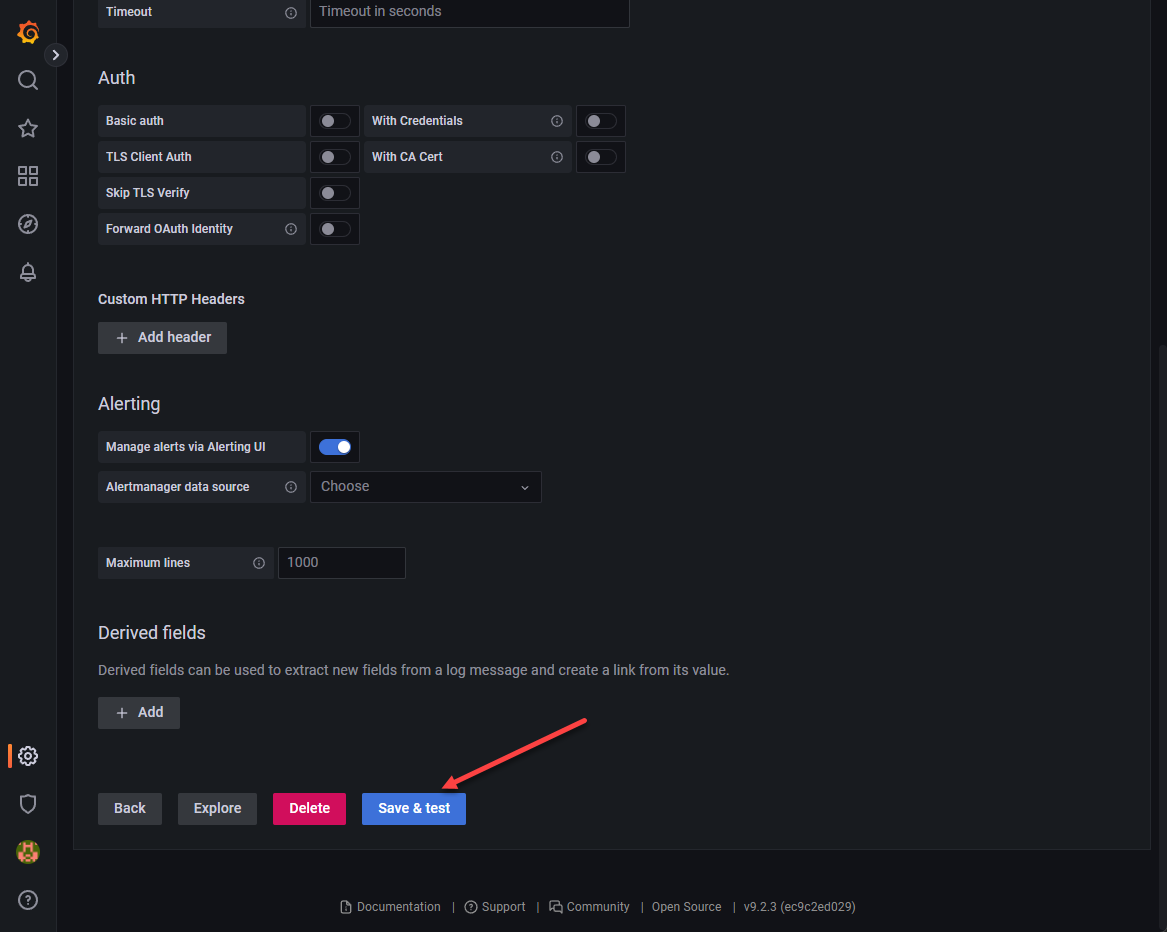Open the search icon in sidebar

click(x=28, y=80)
